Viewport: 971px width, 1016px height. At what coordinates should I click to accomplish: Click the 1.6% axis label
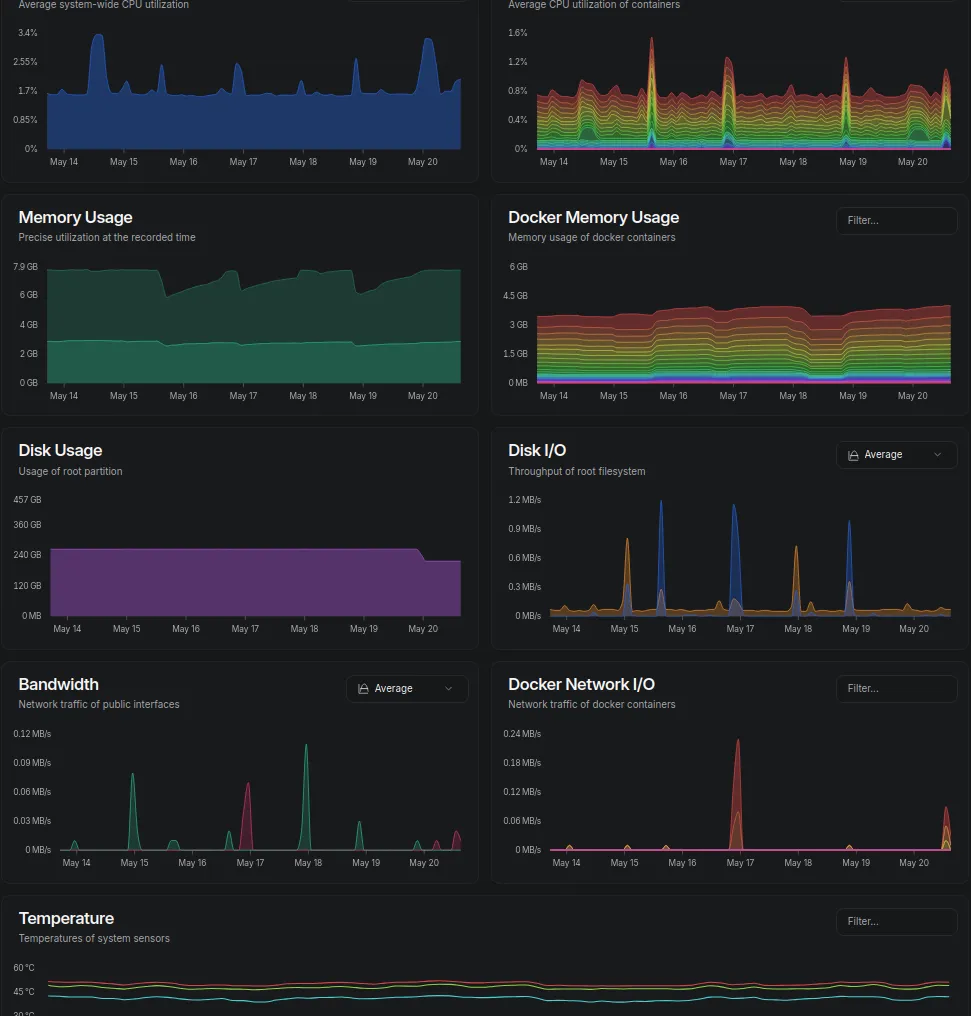coord(518,33)
